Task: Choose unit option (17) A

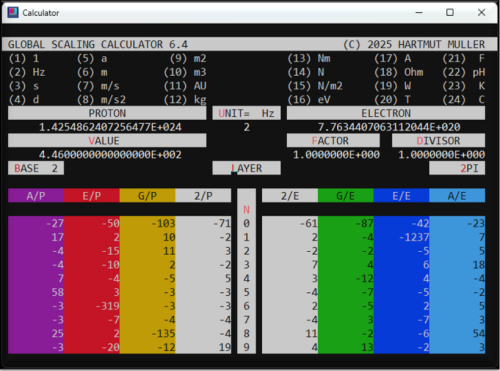Action: [x=393, y=58]
